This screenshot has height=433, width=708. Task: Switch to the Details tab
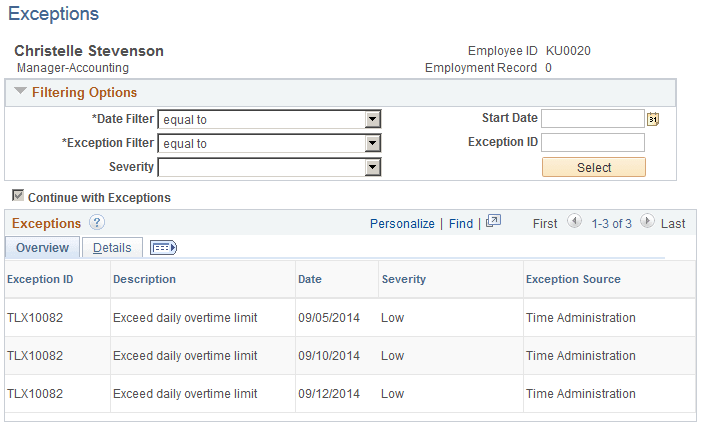(x=112, y=247)
